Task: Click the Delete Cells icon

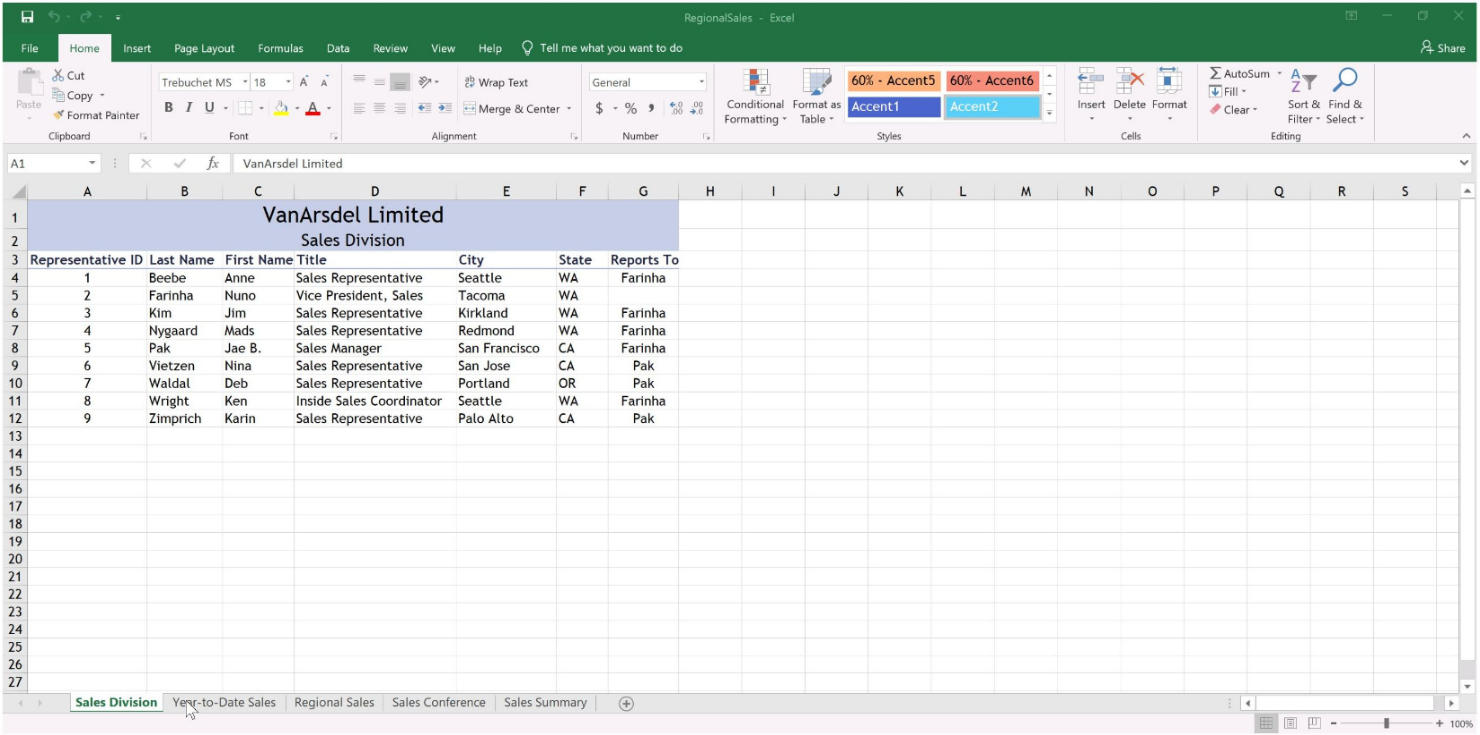Action: [1129, 81]
